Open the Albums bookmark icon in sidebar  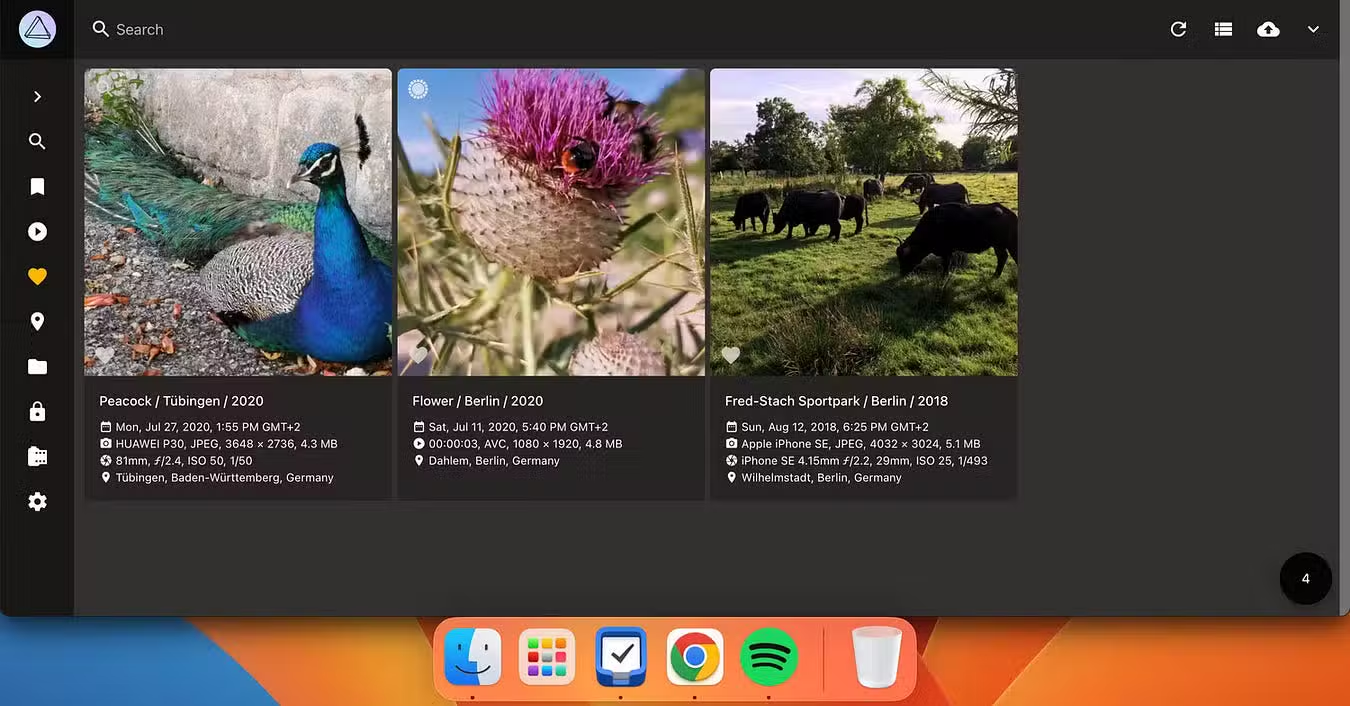37,187
